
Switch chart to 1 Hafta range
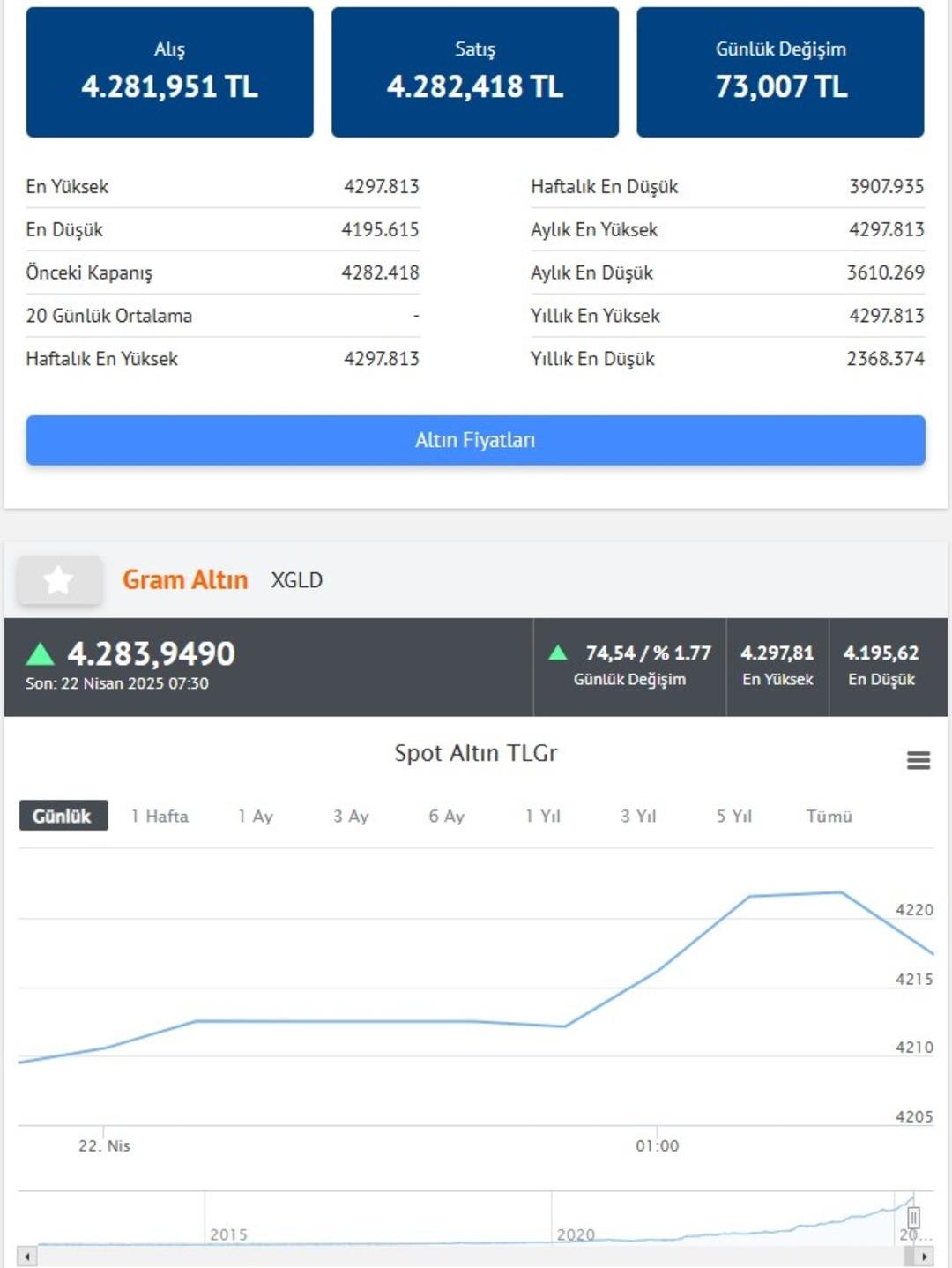pyautogui.click(x=160, y=816)
